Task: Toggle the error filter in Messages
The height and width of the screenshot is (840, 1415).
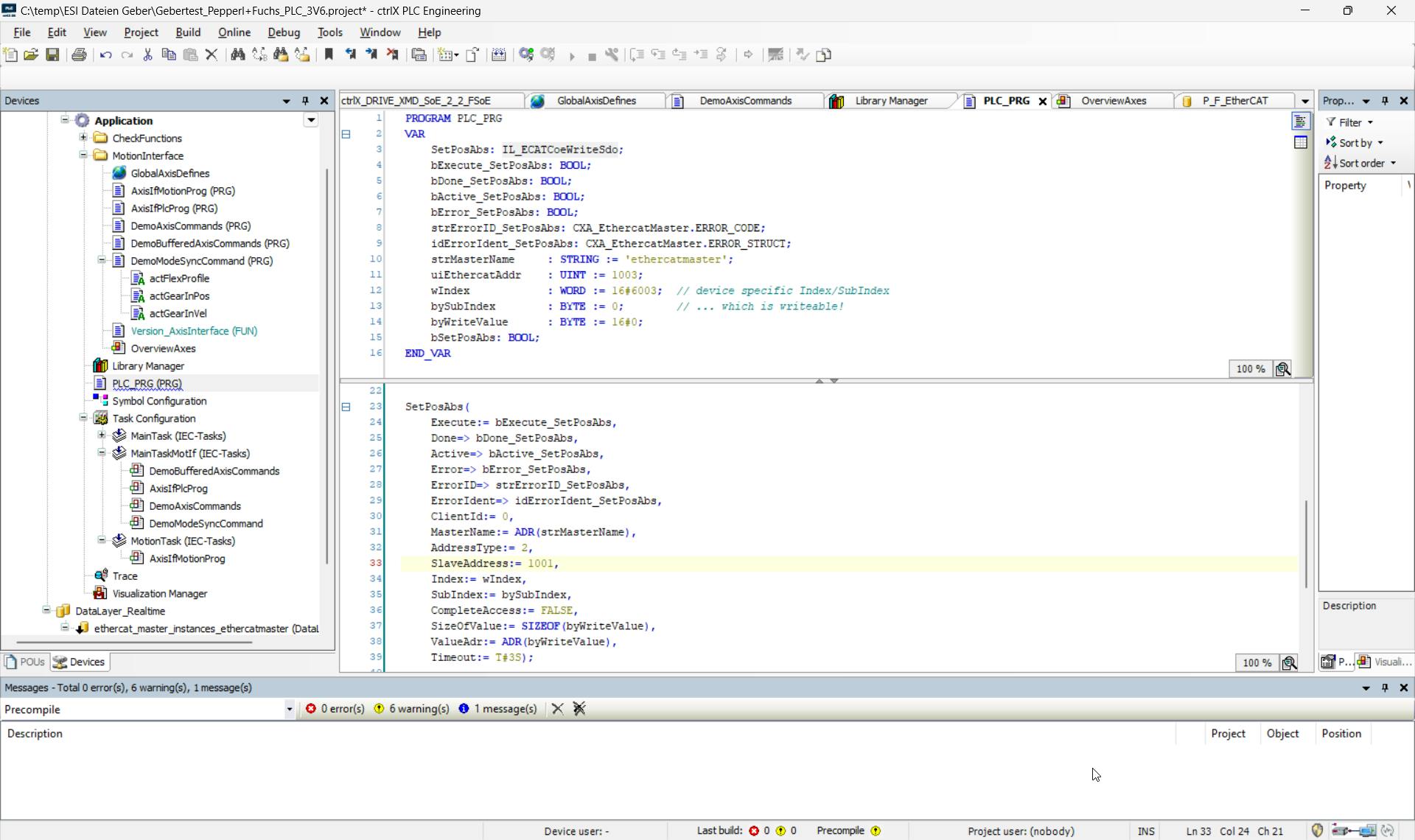Action: tap(335, 709)
